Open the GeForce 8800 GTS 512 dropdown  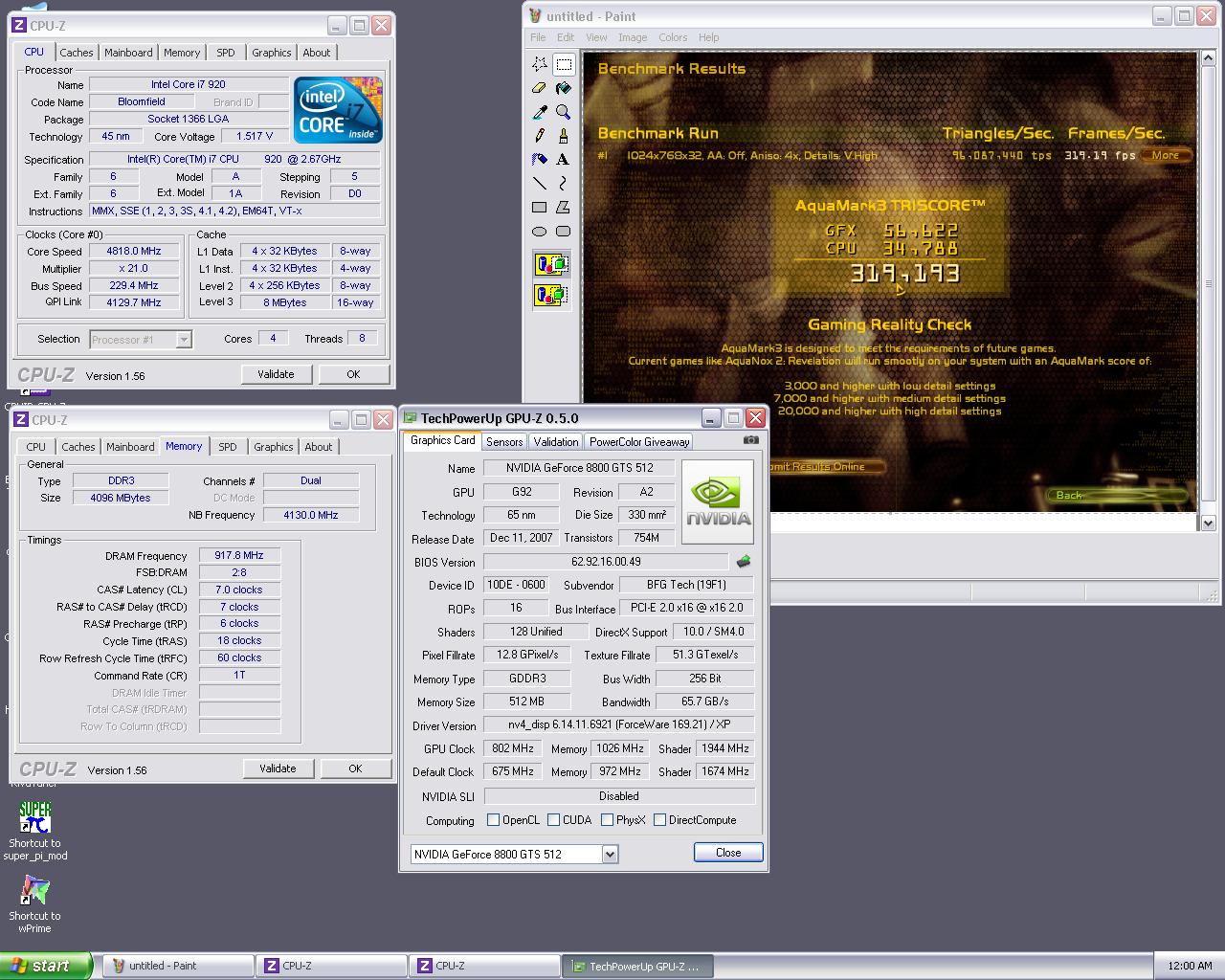[610, 854]
